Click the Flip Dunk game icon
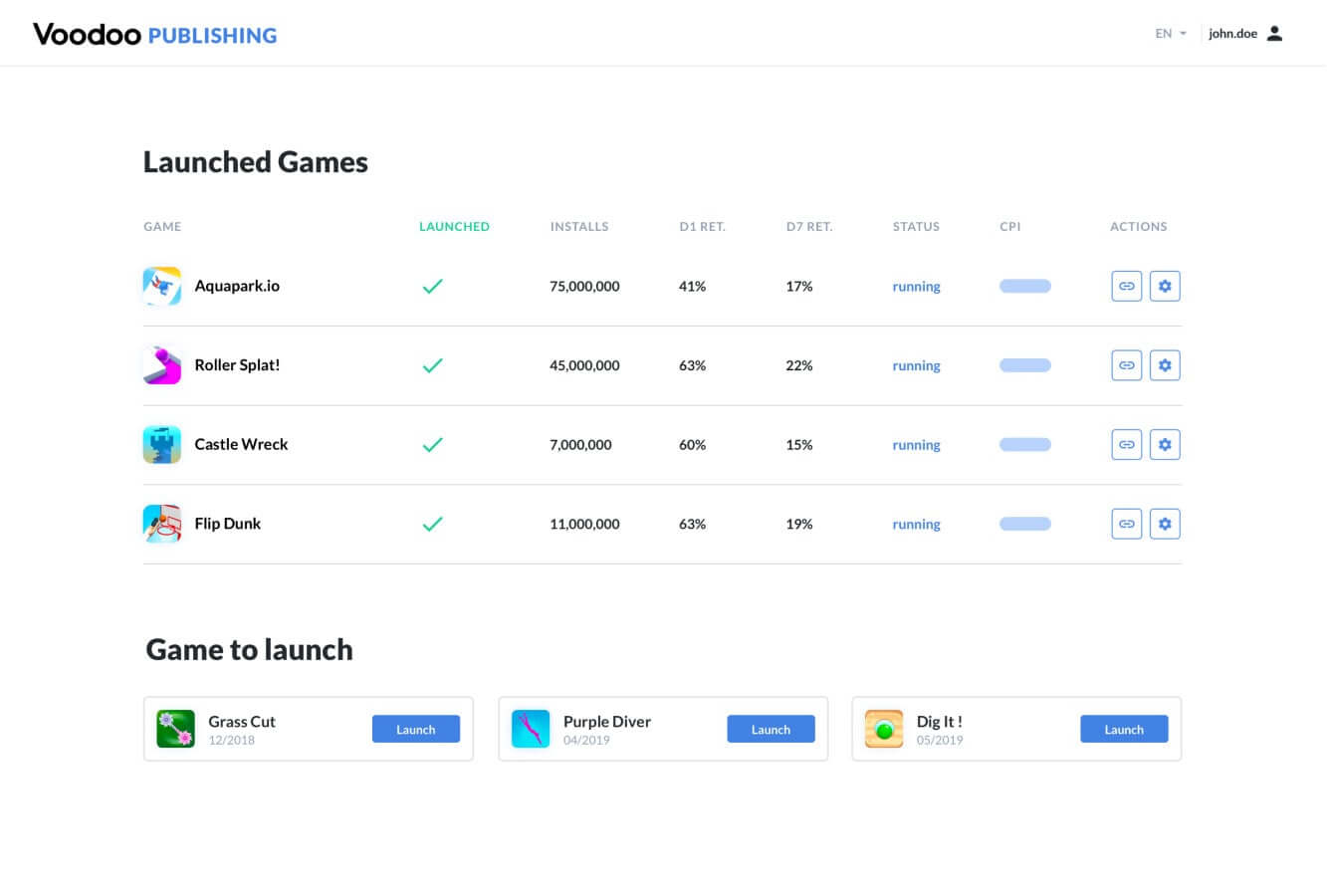Image resolution: width=1327 pixels, height=896 pixels. click(x=162, y=524)
